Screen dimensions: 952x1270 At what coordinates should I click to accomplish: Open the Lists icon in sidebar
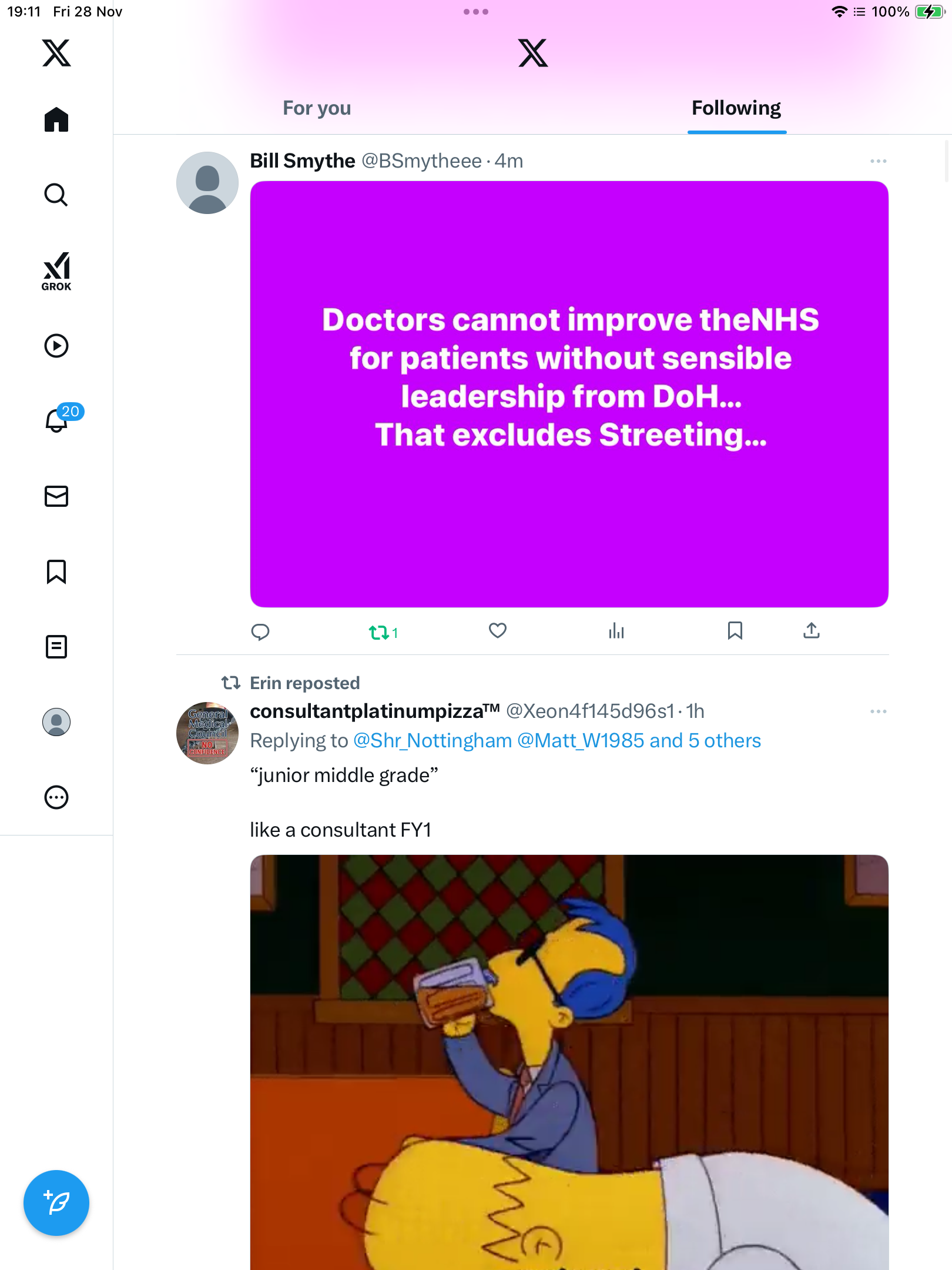coord(56,647)
